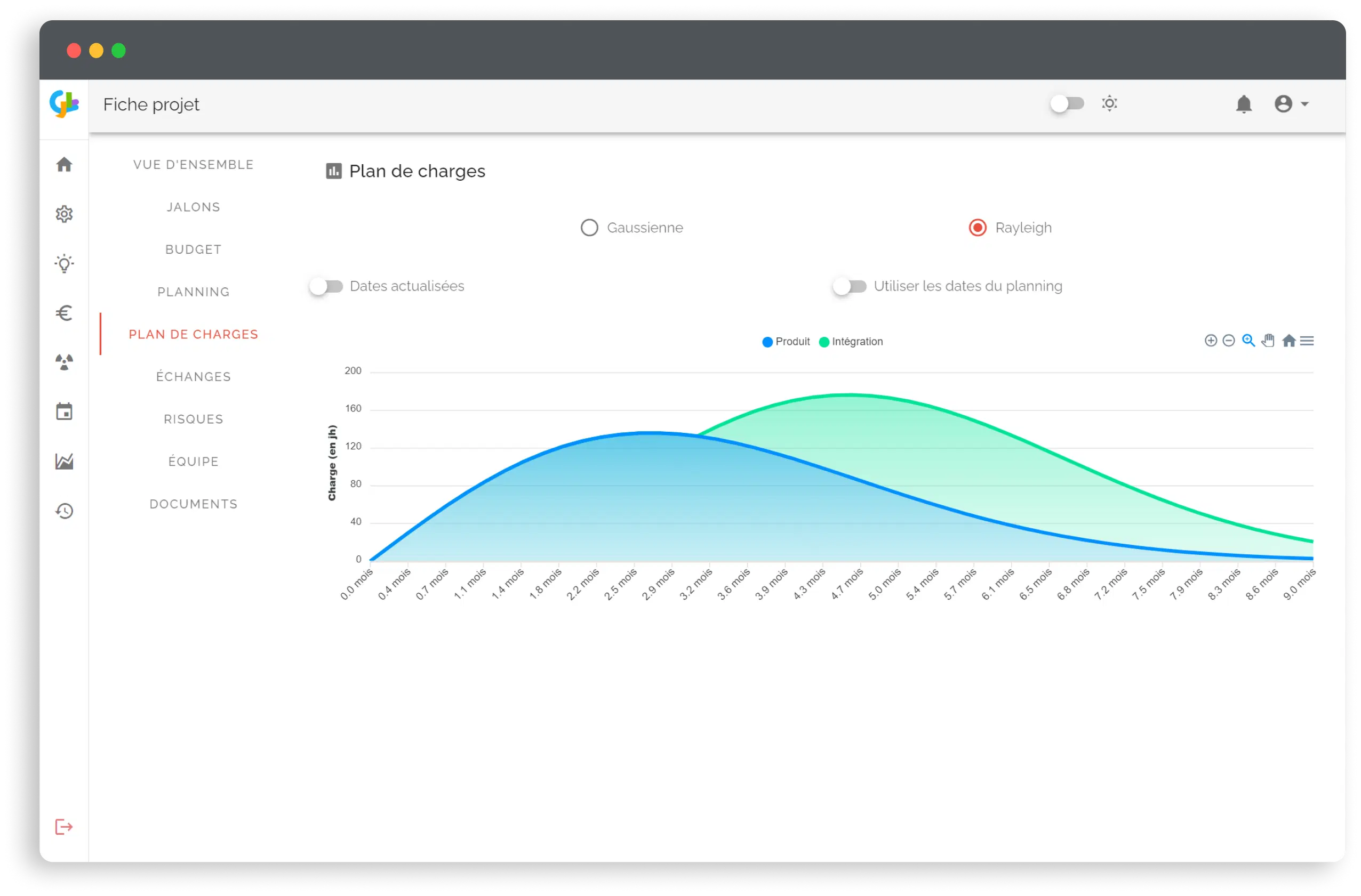Click the 2.9 mois axis label

coord(658,584)
